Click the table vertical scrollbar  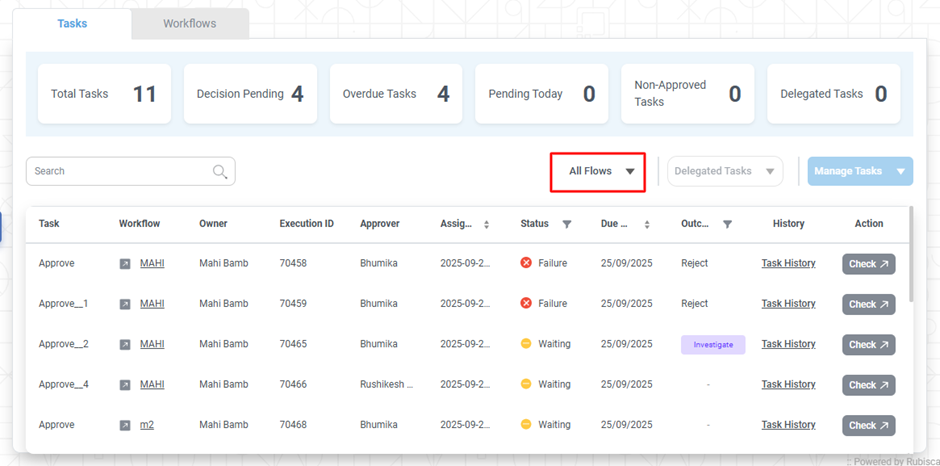(911, 260)
